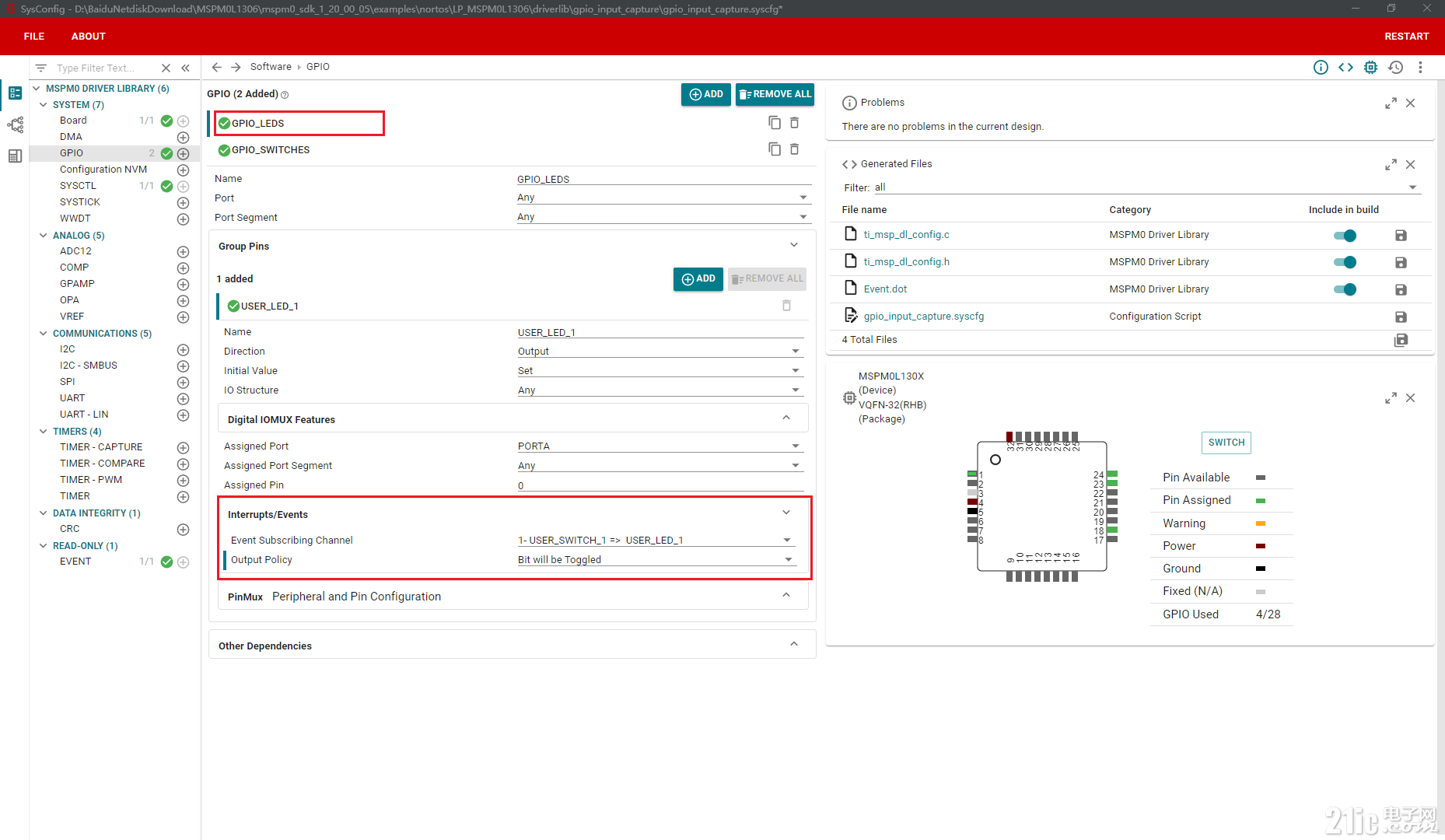The width and height of the screenshot is (1445, 840).
Task: Add a DMA module instance
Action: point(184,138)
